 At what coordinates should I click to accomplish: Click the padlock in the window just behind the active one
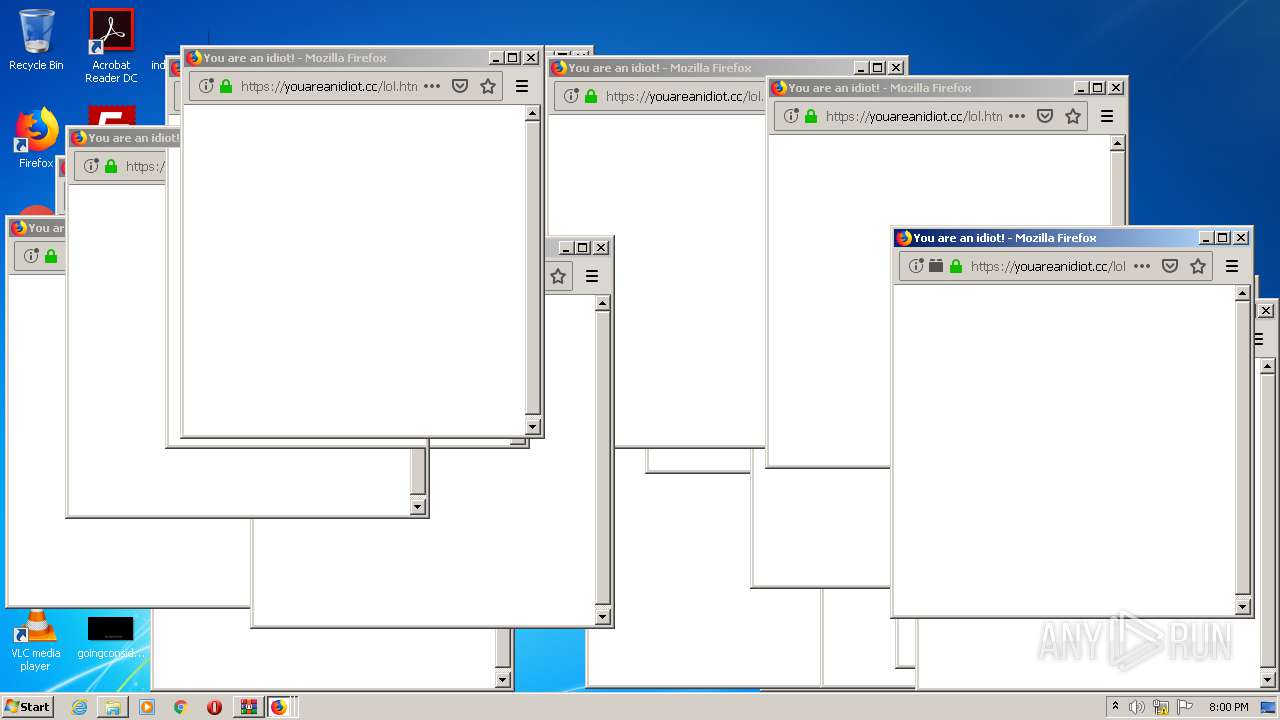click(x=811, y=116)
